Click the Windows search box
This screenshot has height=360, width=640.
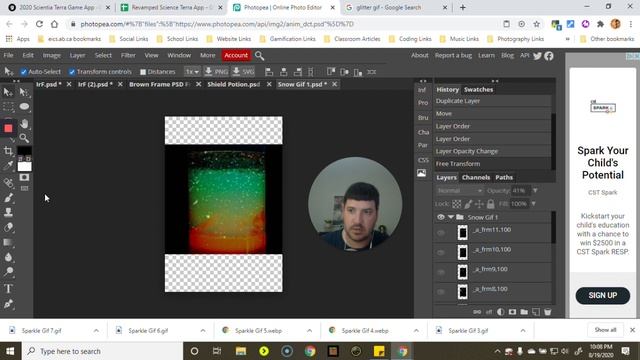coord(102,351)
